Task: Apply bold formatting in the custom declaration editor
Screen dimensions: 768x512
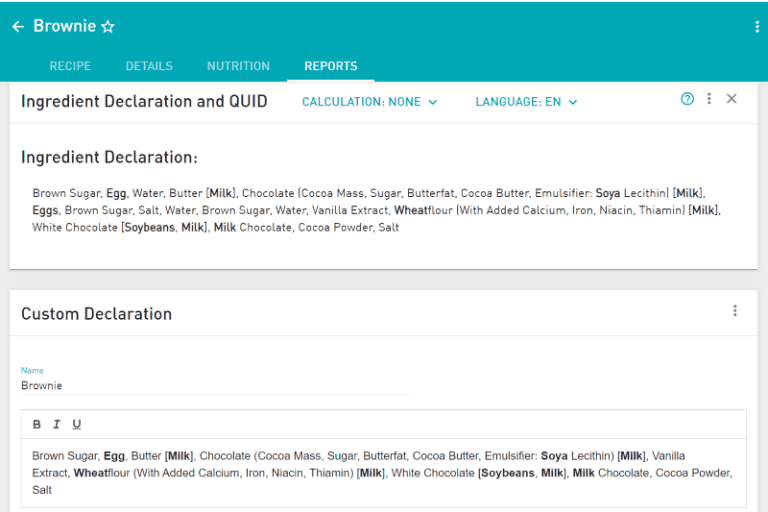Action: (x=37, y=424)
